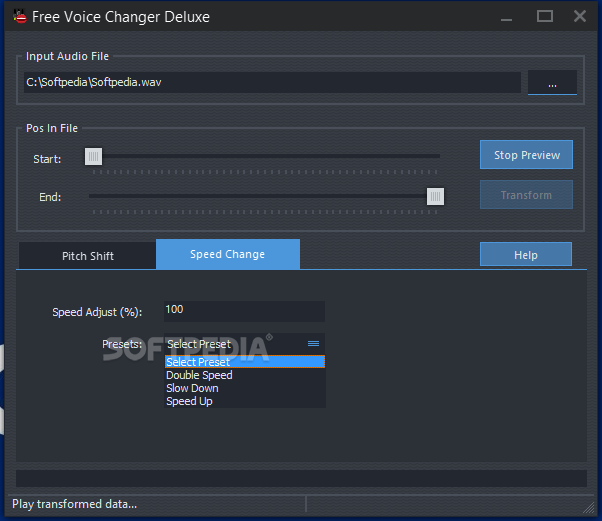Click the 'Speed Adjust (%):' label
This screenshot has height=521, width=602.
[x=97, y=312]
